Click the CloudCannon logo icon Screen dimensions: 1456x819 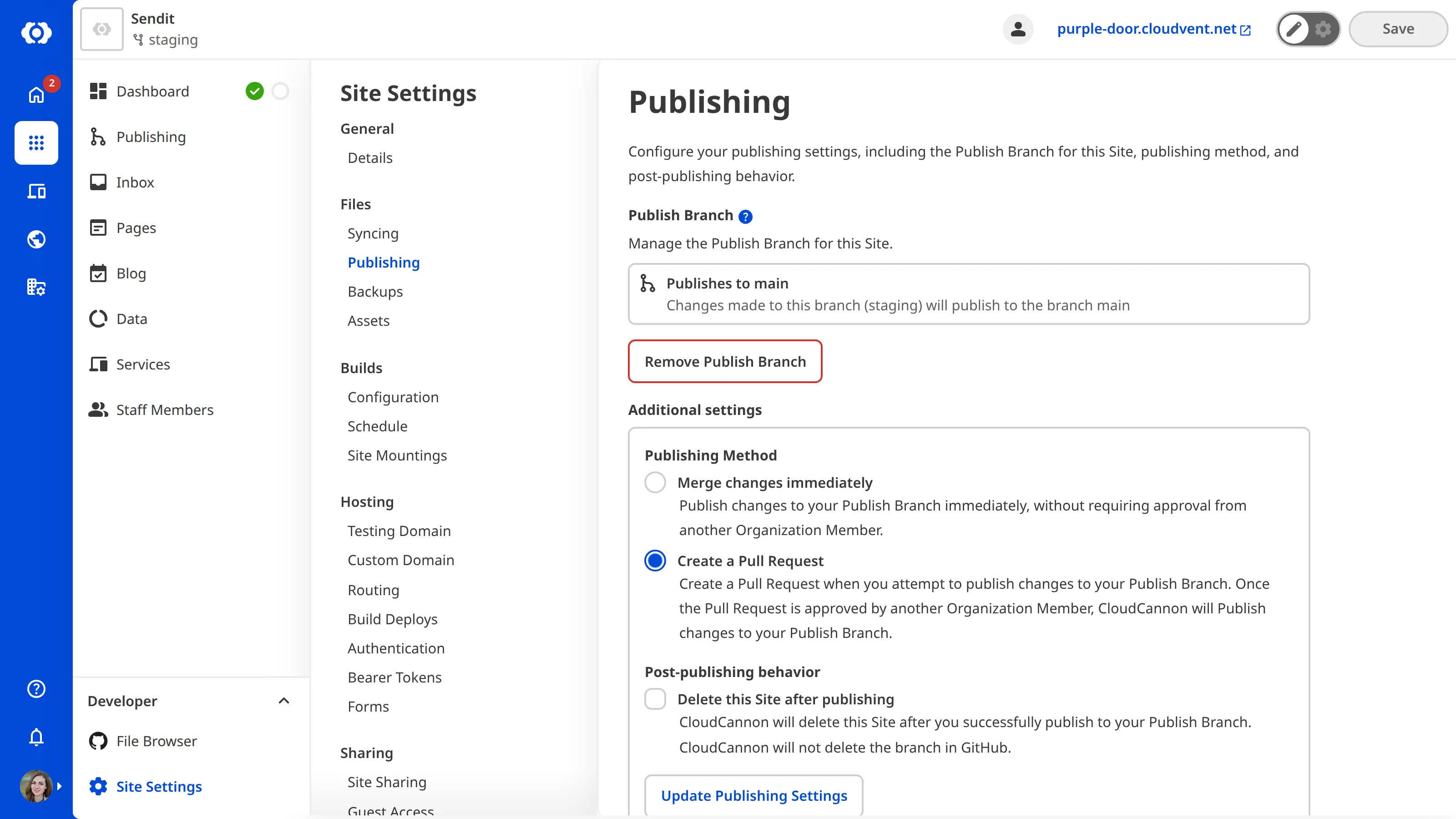[x=36, y=32]
